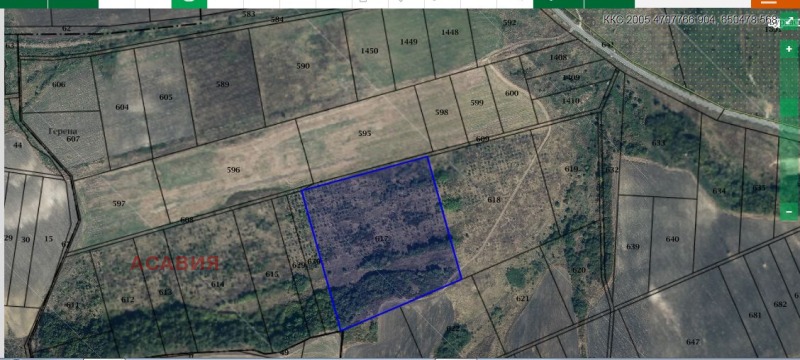The height and width of the screenshot is (360, 800).
Task: Select parcel 590
Action: [303, 66]
